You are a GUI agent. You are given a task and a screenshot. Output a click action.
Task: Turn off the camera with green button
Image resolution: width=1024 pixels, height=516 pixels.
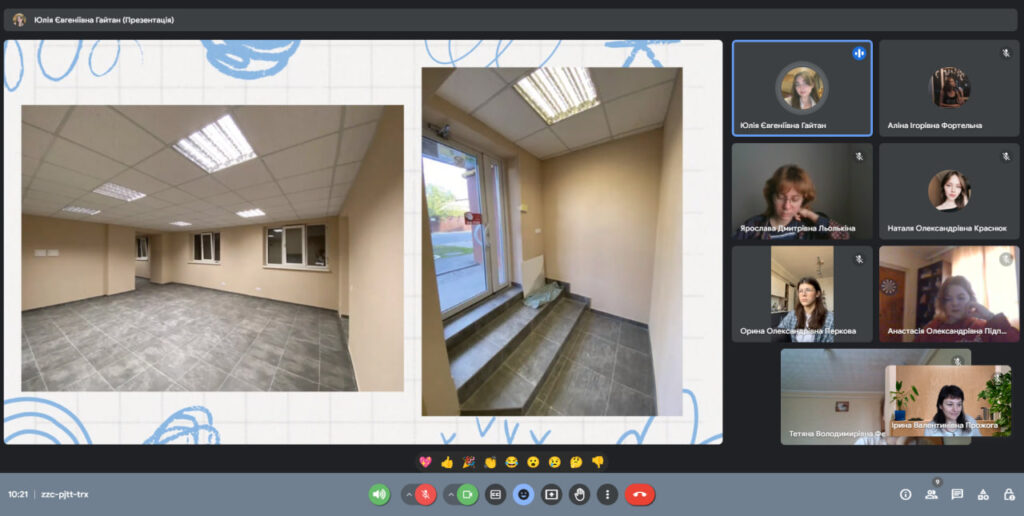point(467,494)
